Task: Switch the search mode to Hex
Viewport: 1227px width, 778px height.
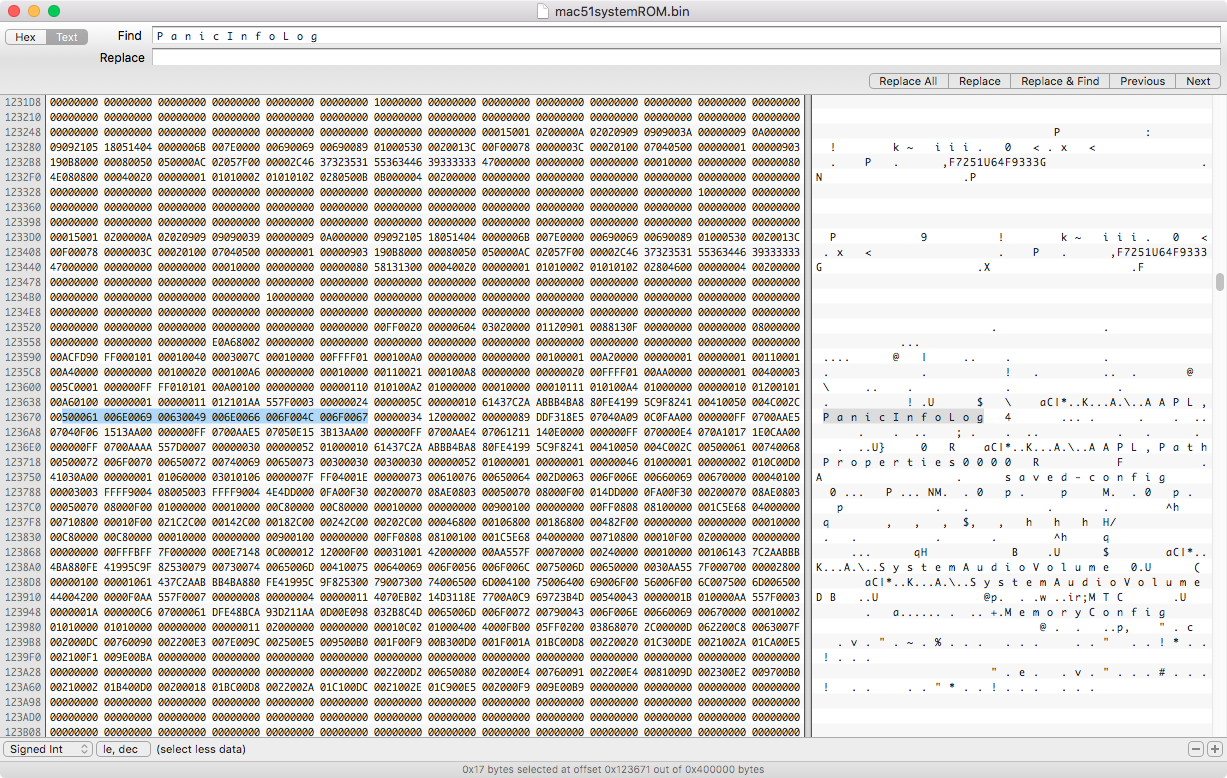Action: (x=25, y=37)
